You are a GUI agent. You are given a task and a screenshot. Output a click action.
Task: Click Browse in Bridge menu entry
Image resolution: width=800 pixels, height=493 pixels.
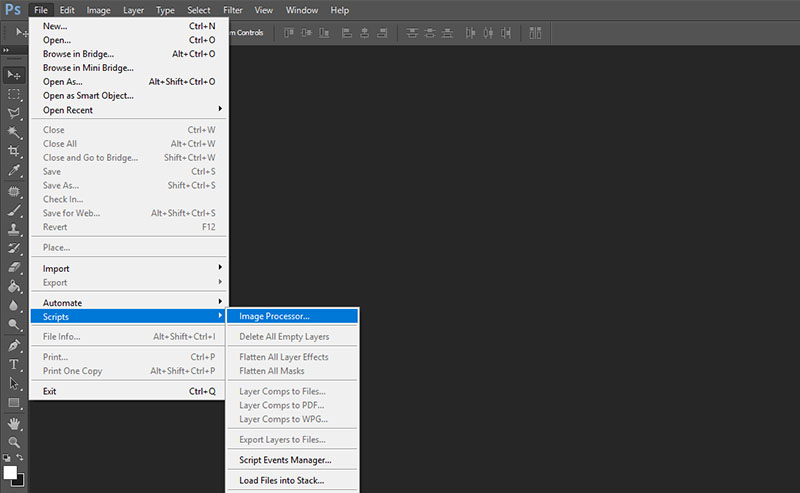click(x=78, y=54)
